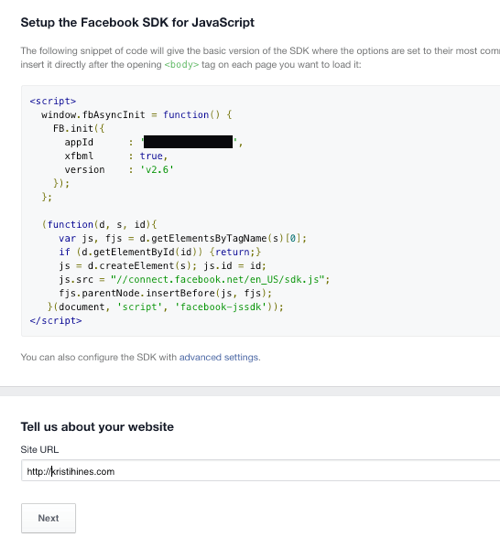Click the version 'v2.6' value
Screen dimensions: 500x538
pyautogui.click(x=157, y=169)
